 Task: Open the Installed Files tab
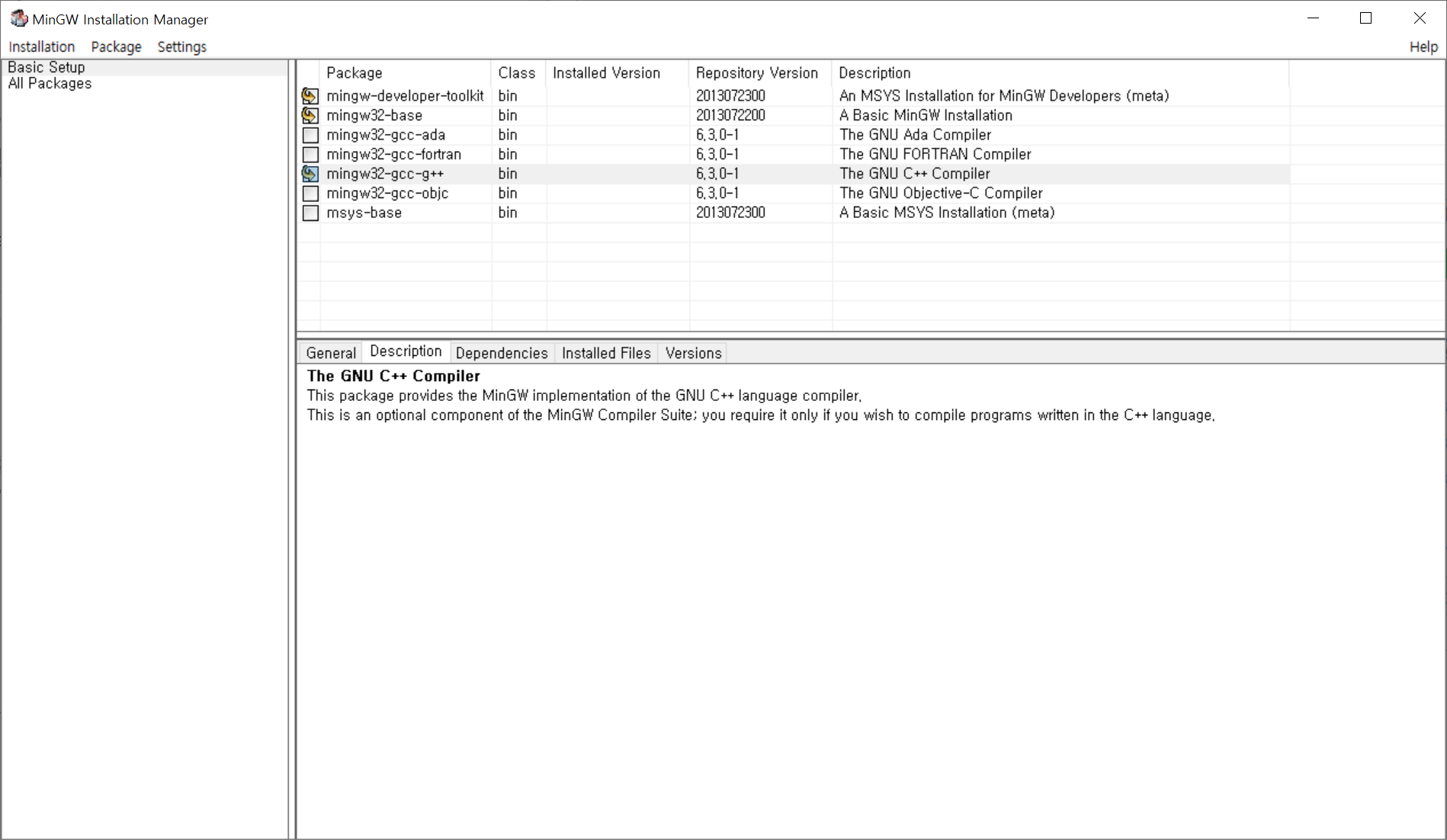606,353
